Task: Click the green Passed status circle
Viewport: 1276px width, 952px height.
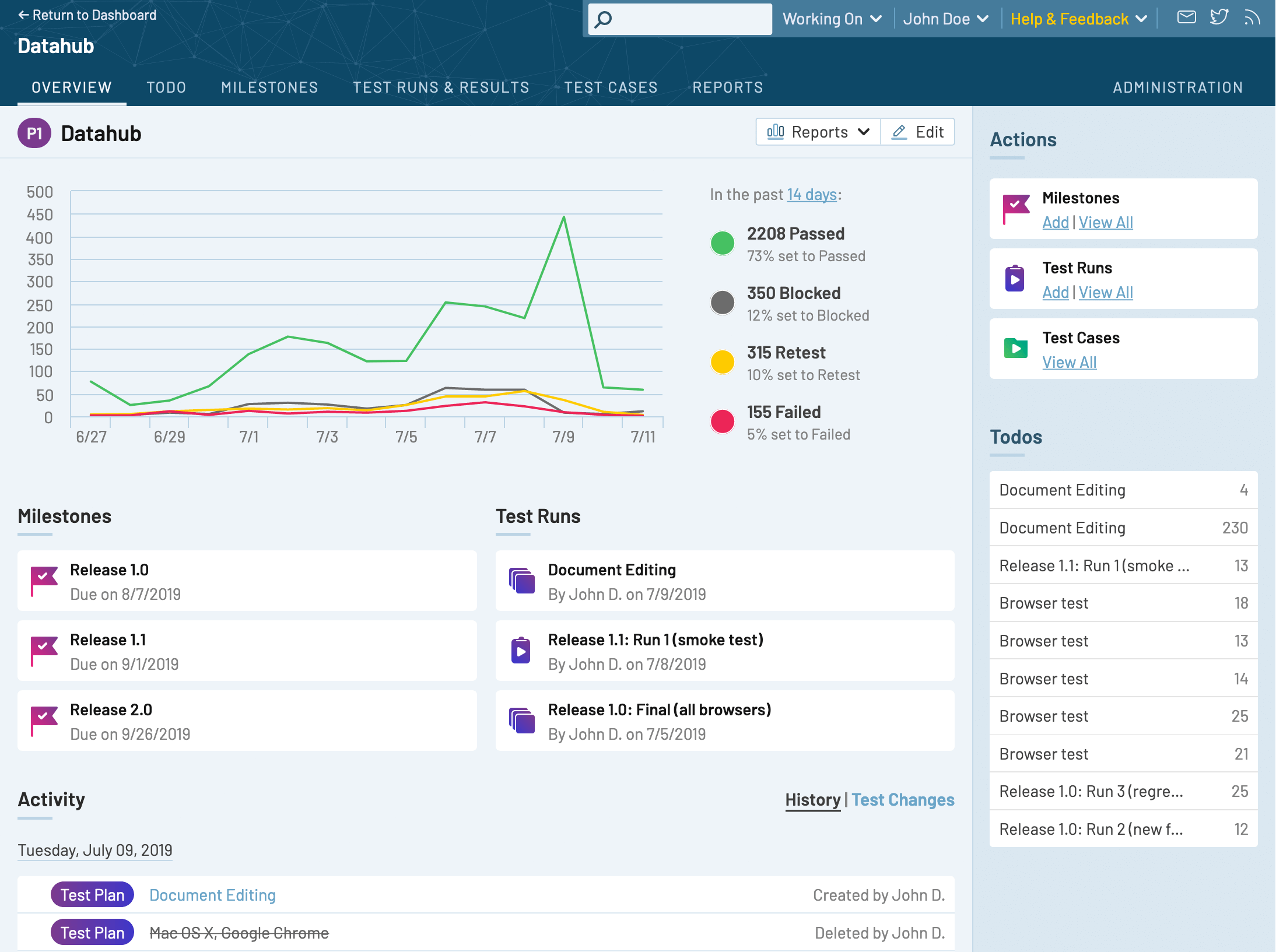Action: pos(723,243)
